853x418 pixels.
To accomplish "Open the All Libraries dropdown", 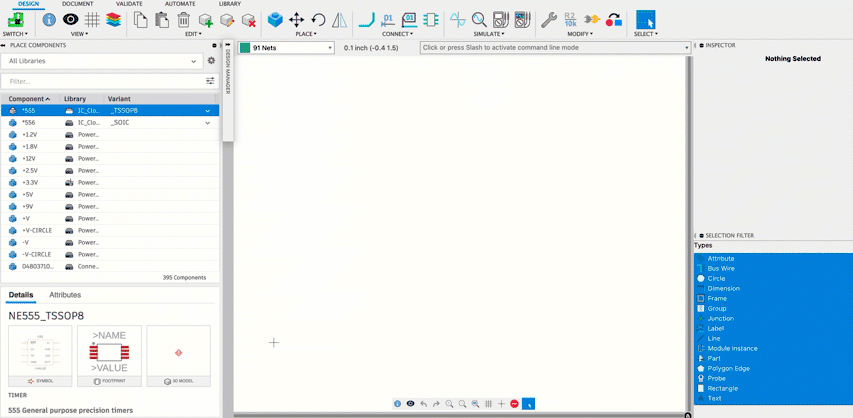I will click(102, 62).
